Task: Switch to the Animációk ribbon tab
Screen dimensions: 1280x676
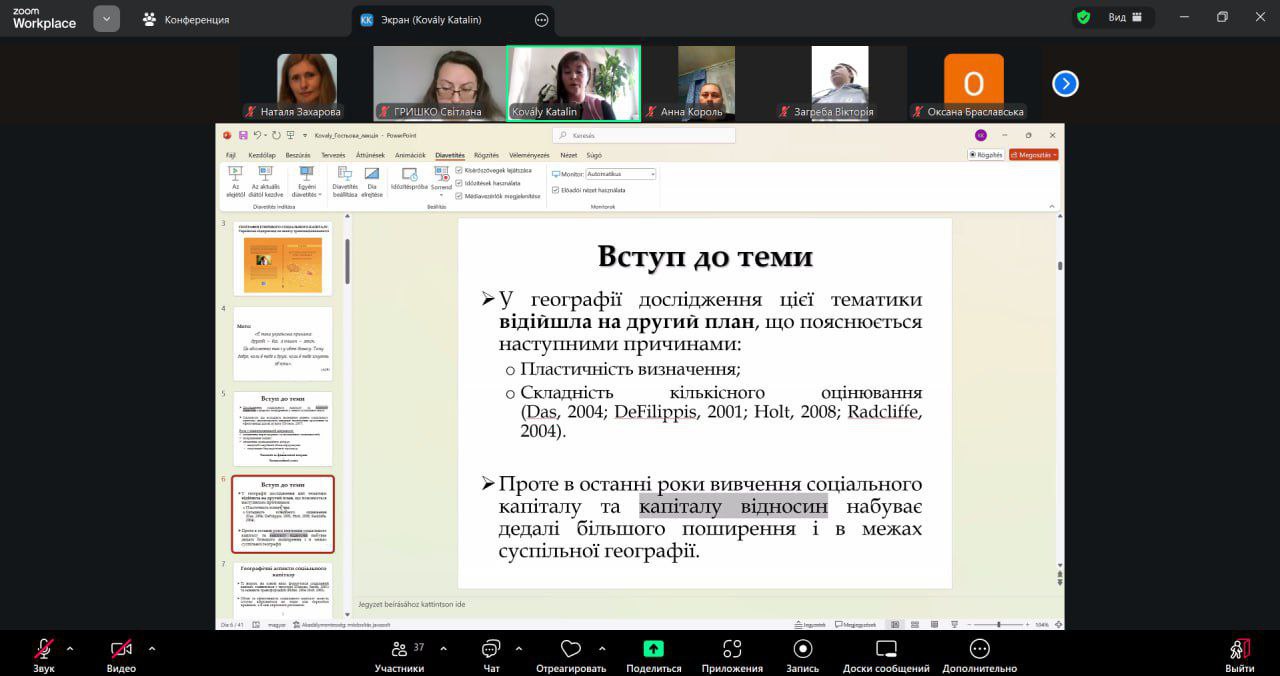Action: [x=410, y=155]
